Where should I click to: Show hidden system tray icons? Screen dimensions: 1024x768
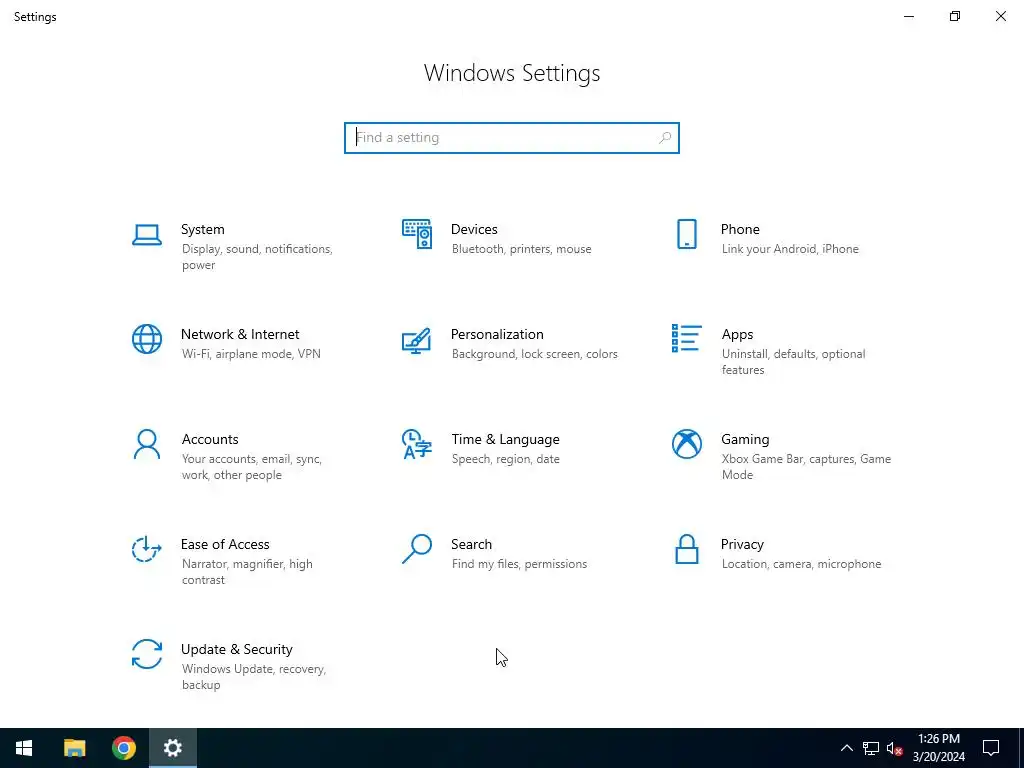pos(846,748)
